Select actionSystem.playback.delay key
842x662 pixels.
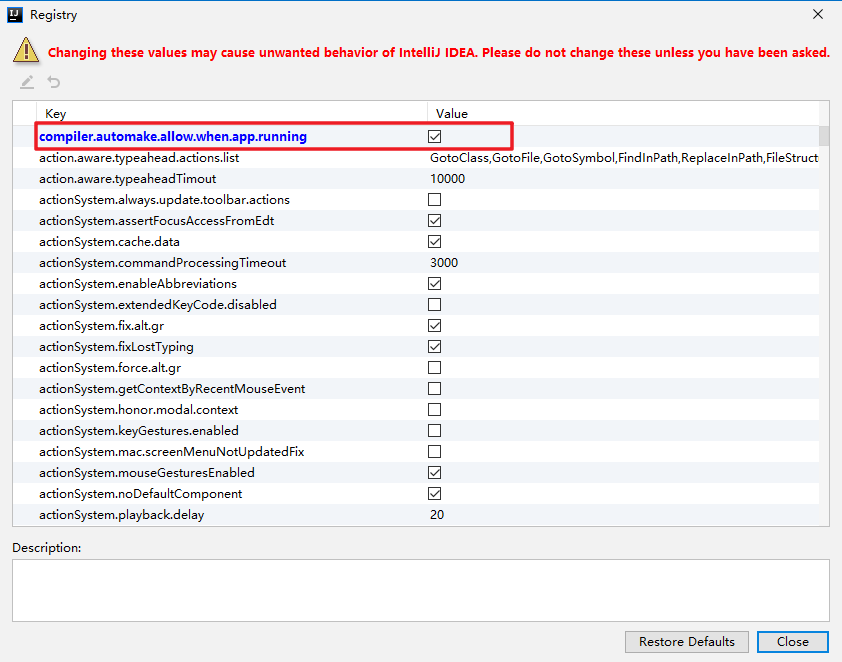(121, 514)
